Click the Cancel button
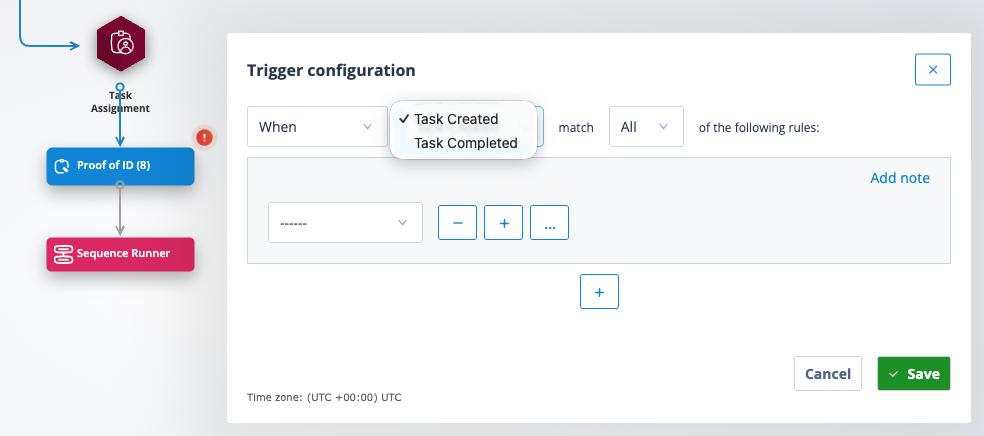 click(828, 374)
